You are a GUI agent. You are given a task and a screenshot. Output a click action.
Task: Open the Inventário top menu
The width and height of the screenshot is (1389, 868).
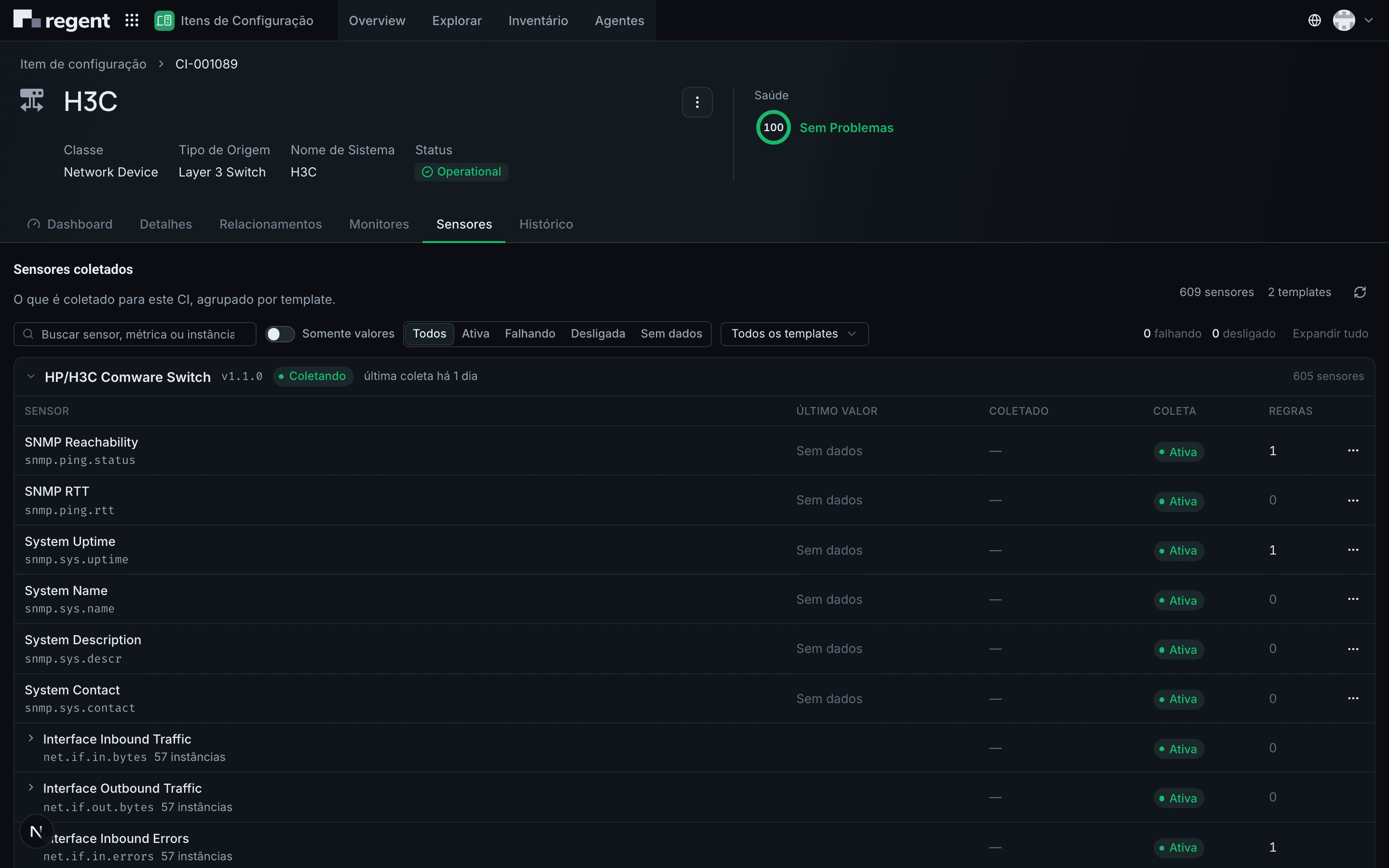pyautogui.click(x=538, y=21)
